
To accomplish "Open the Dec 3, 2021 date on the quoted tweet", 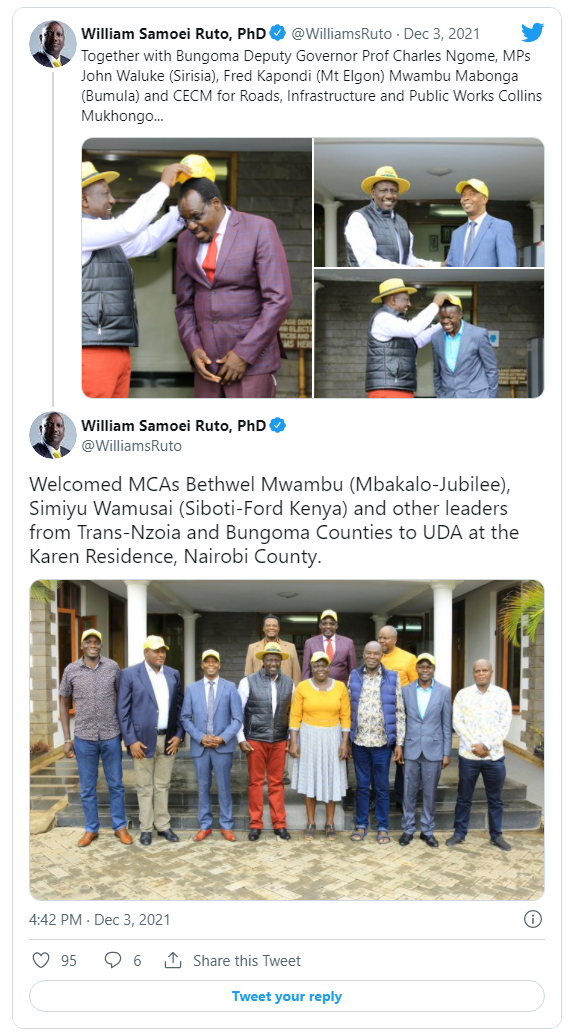I will click(x=442, y=33).
